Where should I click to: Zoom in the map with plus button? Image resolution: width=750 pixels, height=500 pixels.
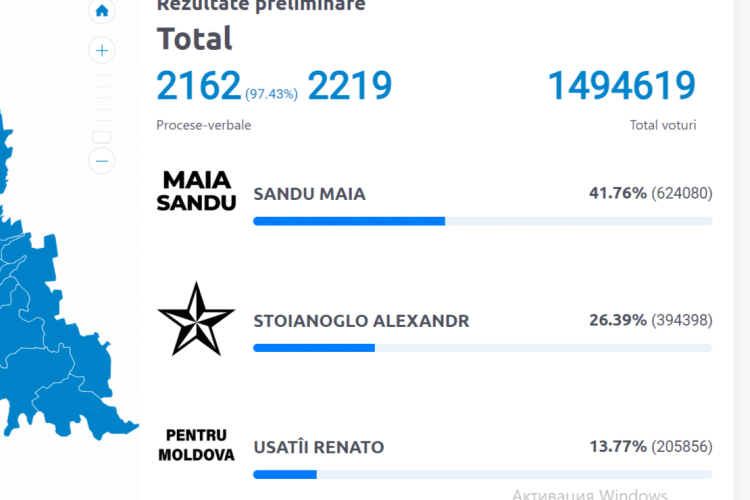click(102, 50)
